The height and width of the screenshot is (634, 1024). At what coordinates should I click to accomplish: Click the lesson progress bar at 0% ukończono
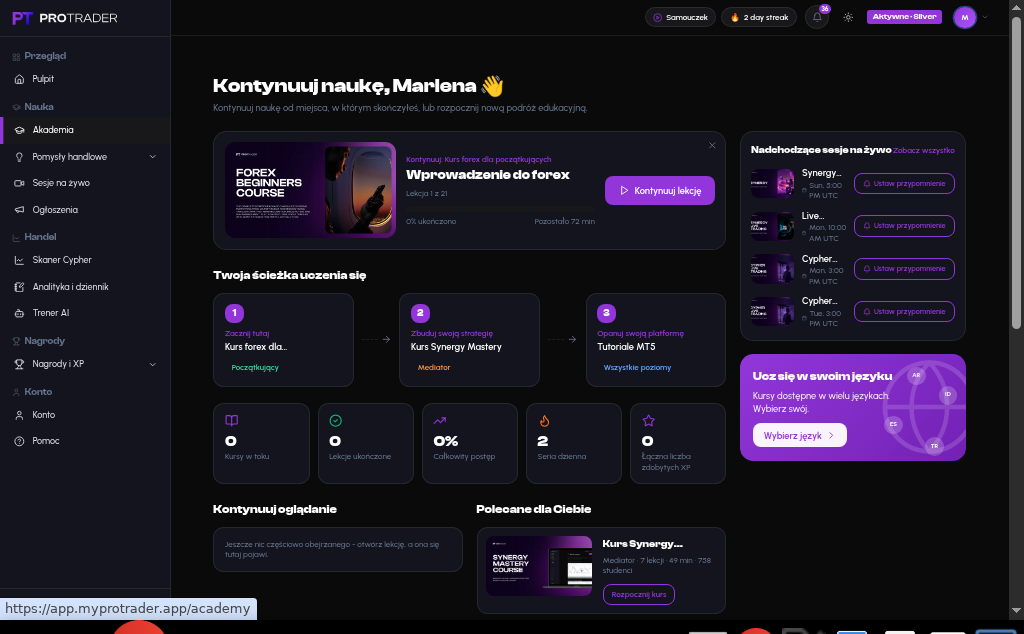pyautogui.click(x=500, y=210)
